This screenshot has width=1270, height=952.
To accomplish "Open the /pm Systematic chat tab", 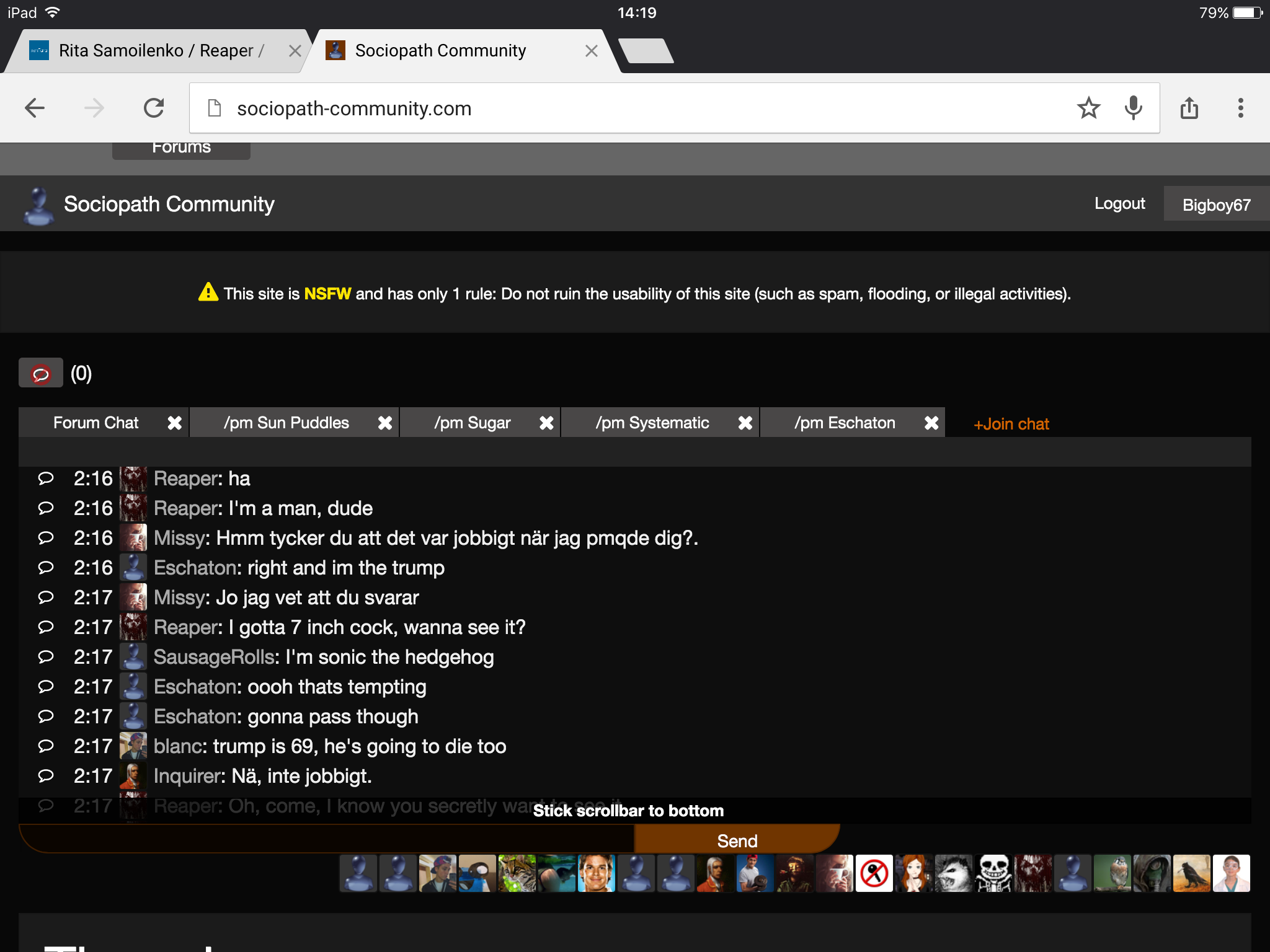I will coord(652,423).
